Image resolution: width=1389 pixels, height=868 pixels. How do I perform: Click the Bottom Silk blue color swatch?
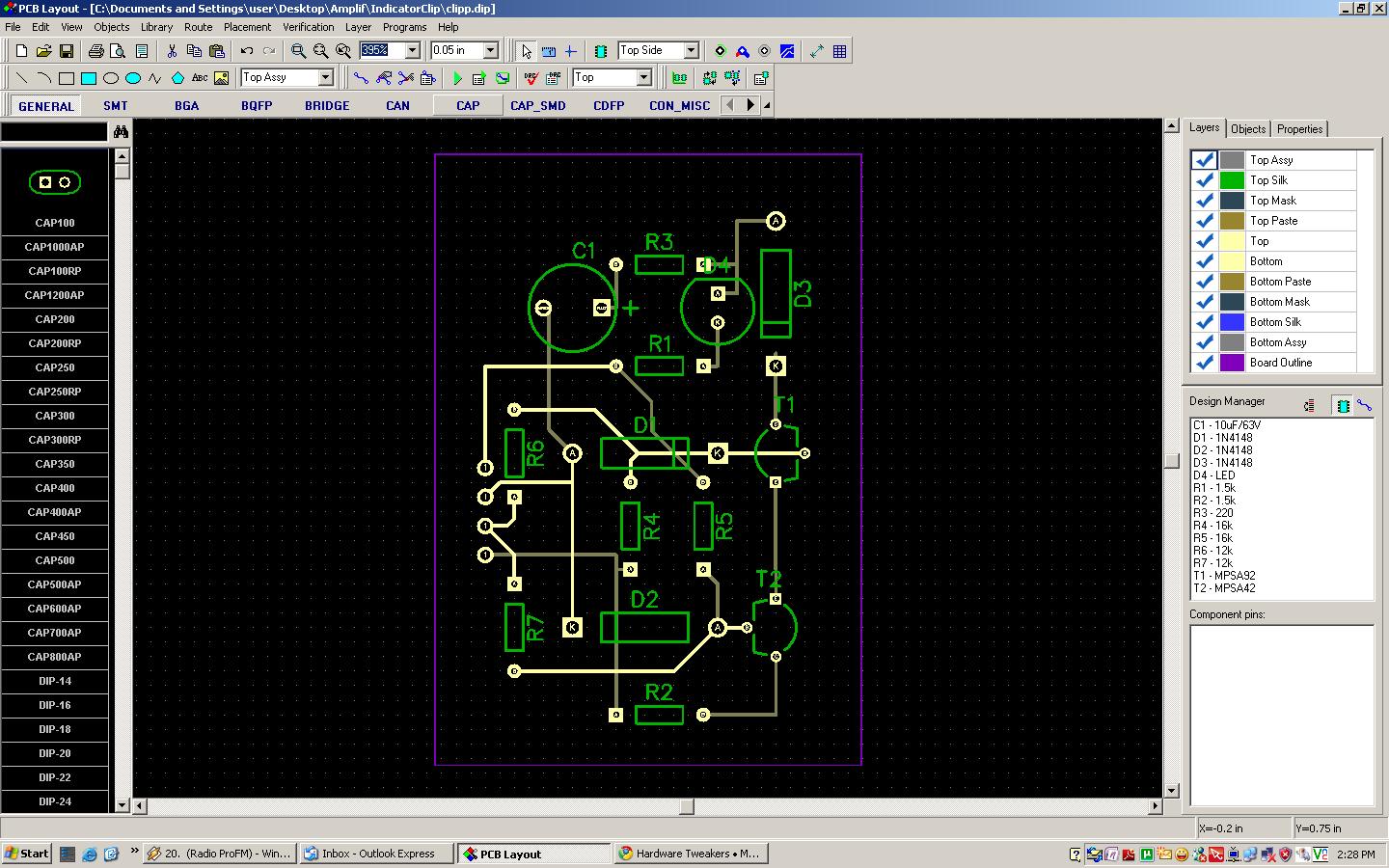(x=1232, y=322)
